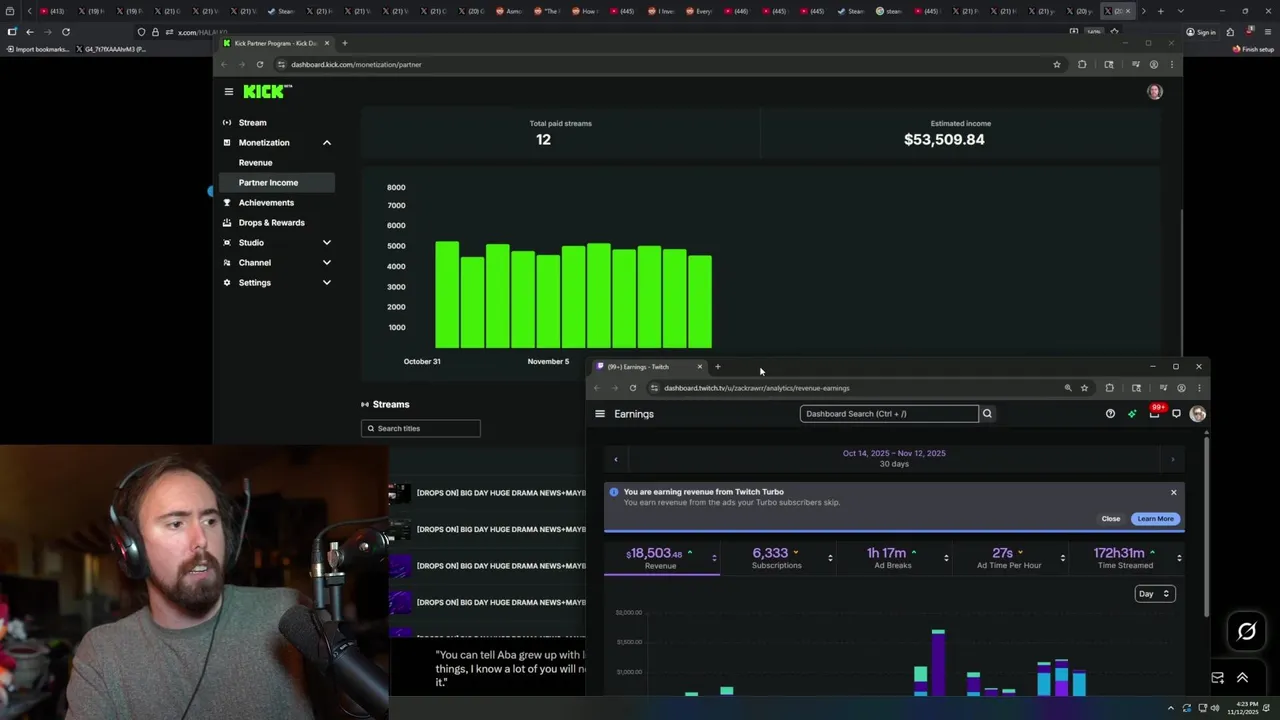Open the Sign in button in background browser

tap(1201, 32)
